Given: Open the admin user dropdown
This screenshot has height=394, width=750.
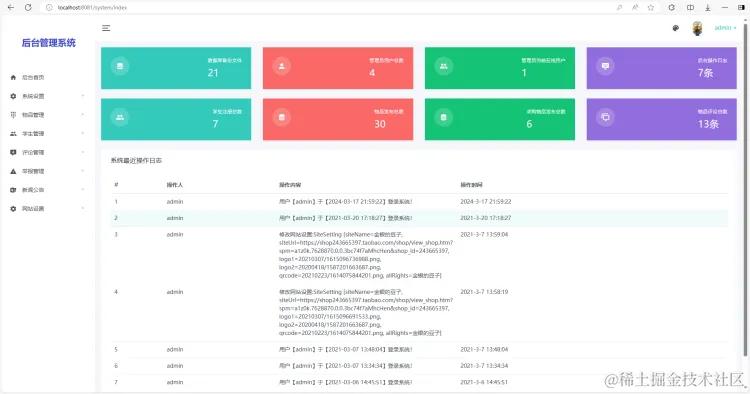Looking at the screenshot, I should pos(725,28).
